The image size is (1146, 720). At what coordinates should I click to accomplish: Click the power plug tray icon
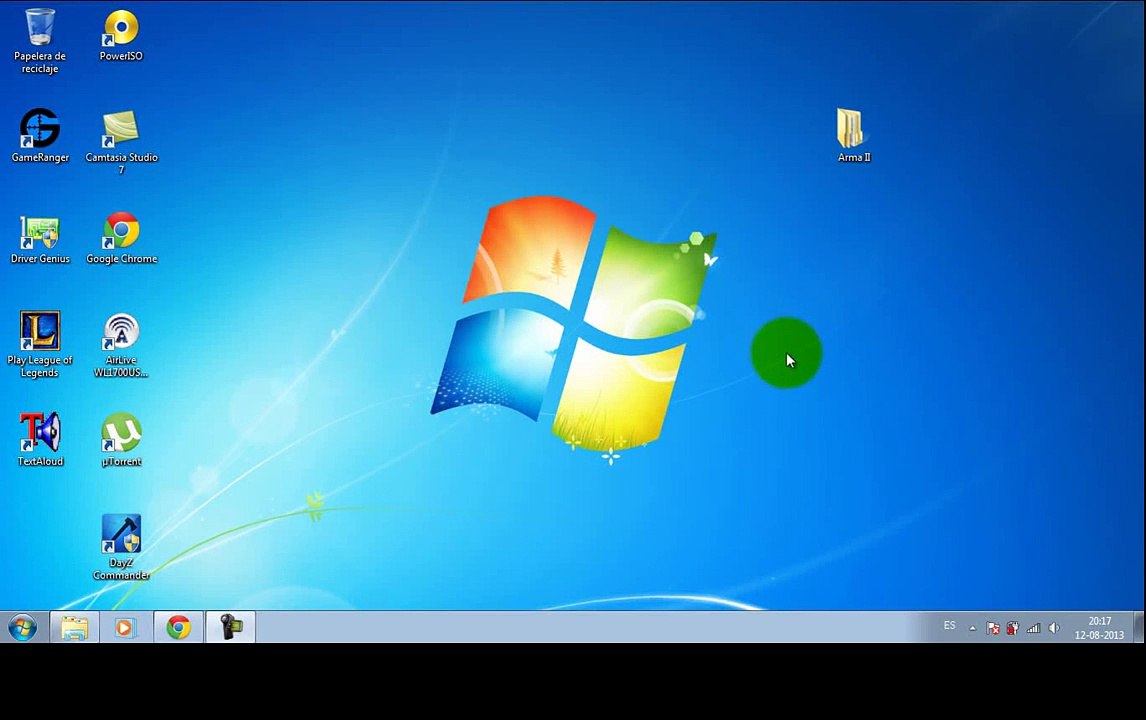[x=1012, y=628]
